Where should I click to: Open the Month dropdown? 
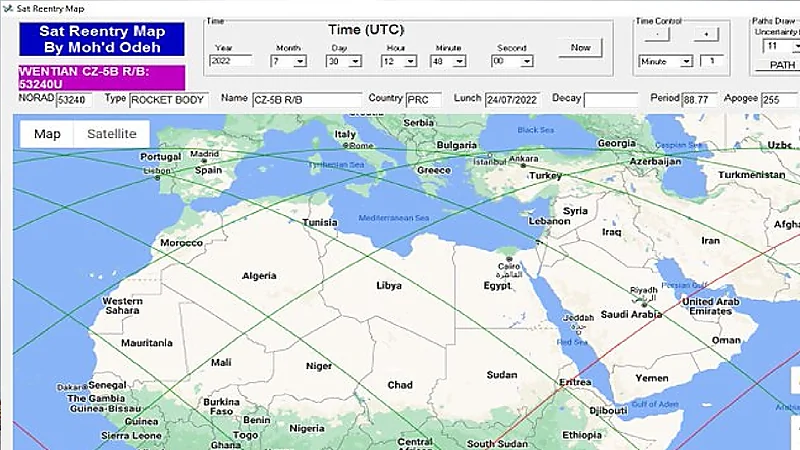[x=300, y=61]
